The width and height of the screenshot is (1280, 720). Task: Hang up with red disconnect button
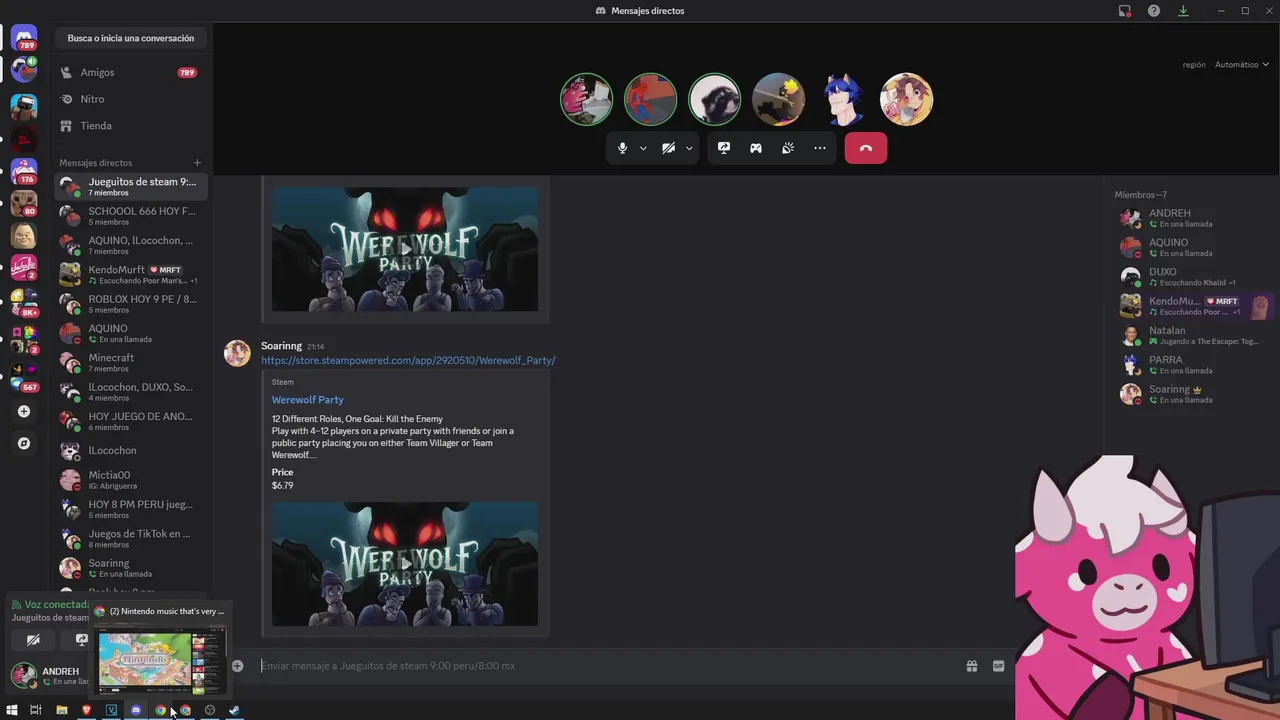pyautogui.click(x=866, y=148)
